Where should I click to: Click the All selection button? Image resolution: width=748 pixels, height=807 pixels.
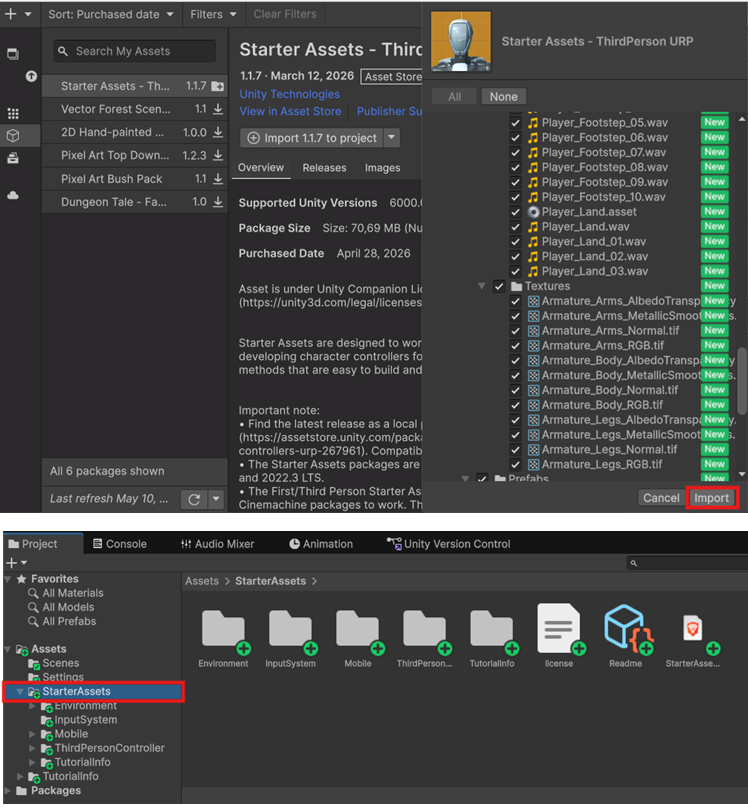pyautogui.click(x=455, y=97)
